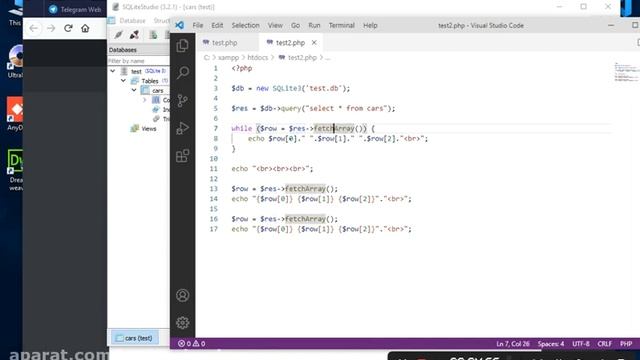The width and height of the screenshot is (640, 360).
Task: Open the Manage gear icon
Action: (x=182, y=322)
